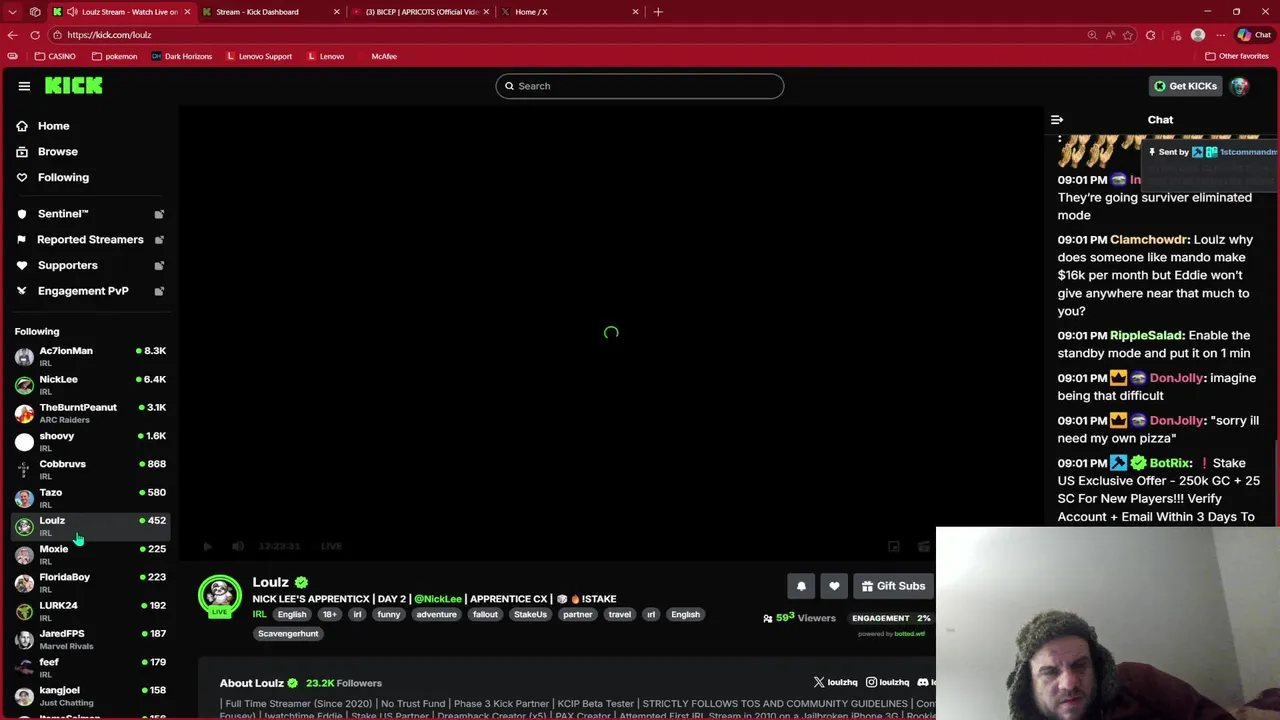The width and height of the screenshot is (1280, 720).
Task: Open Other favorites folder
Action: click(1237, 57)
